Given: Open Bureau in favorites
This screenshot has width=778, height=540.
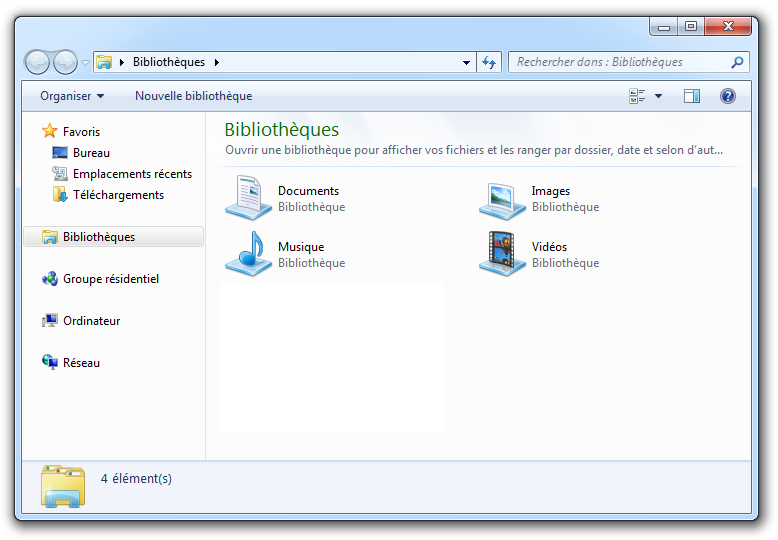Looking at the screenshot, I should (x=91, y=153).
